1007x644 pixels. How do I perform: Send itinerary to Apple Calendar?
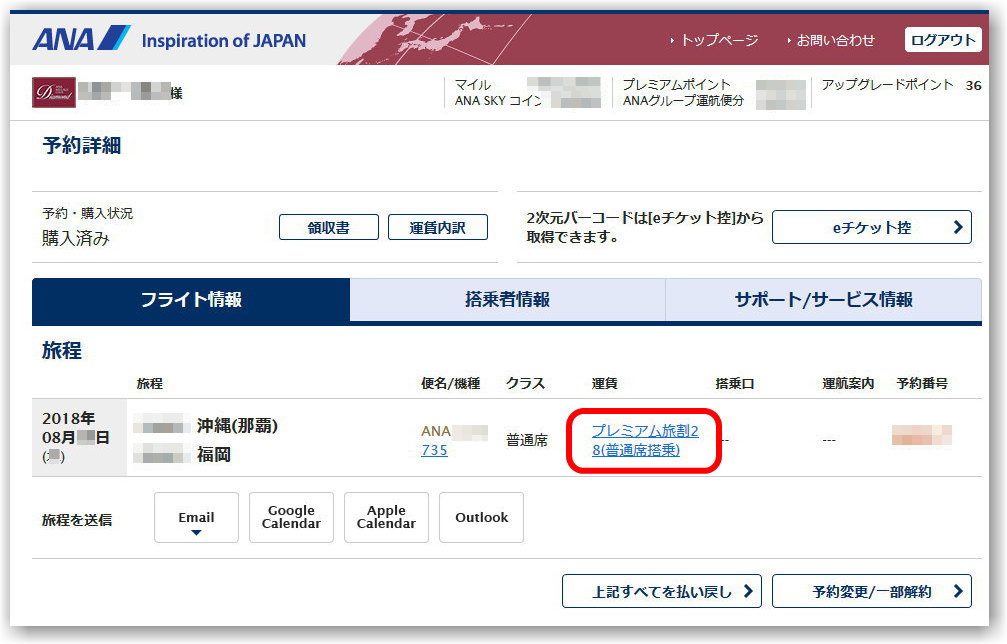click(386, 518)
